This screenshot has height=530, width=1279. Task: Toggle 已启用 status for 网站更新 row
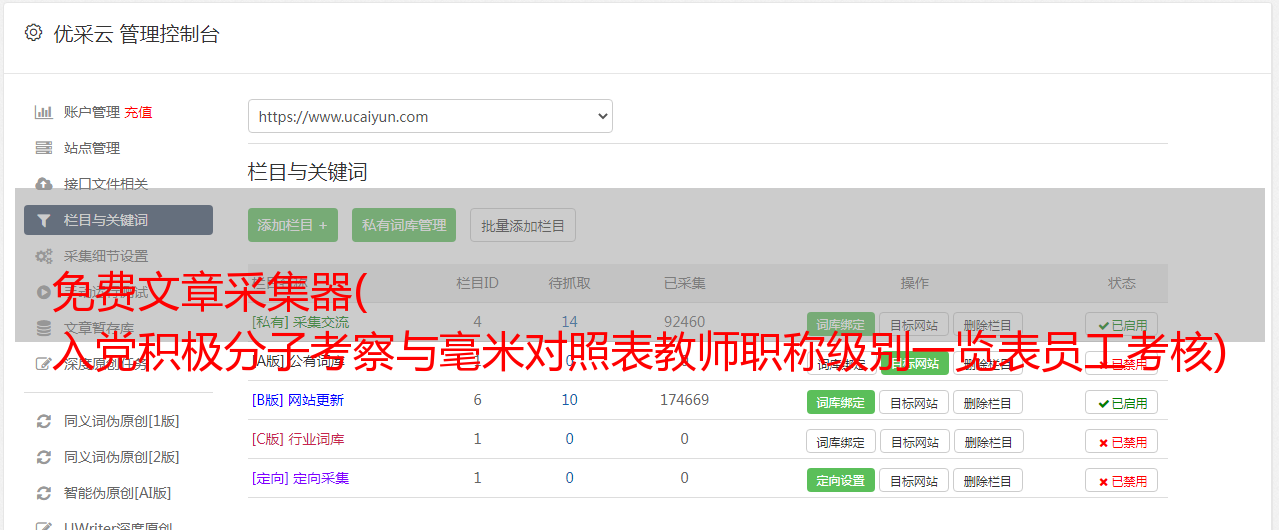tap(1121, 402)
